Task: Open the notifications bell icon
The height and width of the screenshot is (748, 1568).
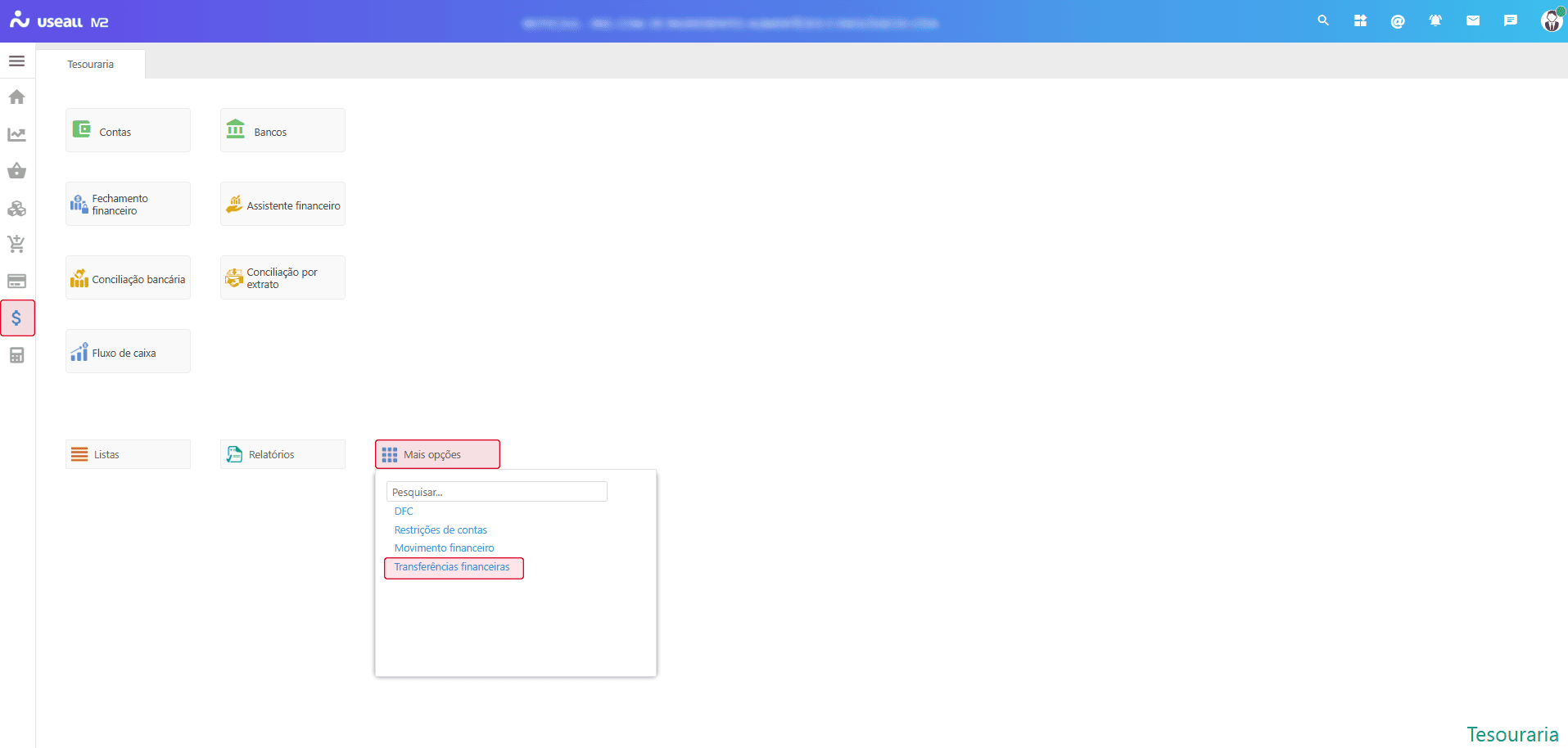Action: point(1435,20)
